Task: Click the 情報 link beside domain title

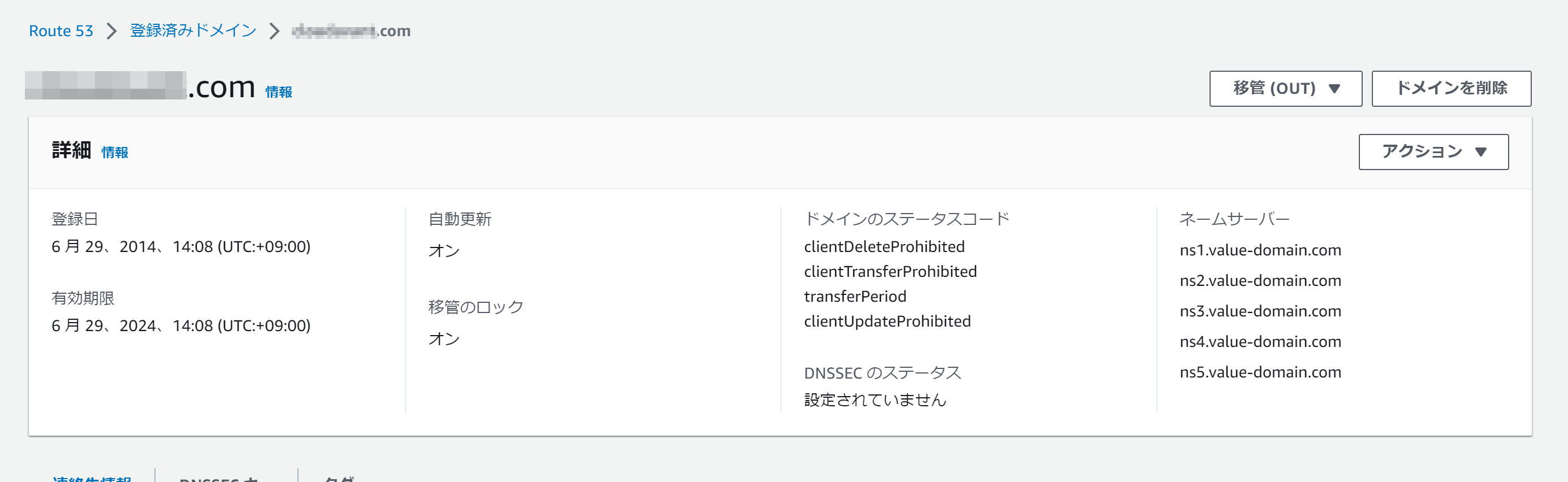Action: pyautogui.click(x=278, y=92)
